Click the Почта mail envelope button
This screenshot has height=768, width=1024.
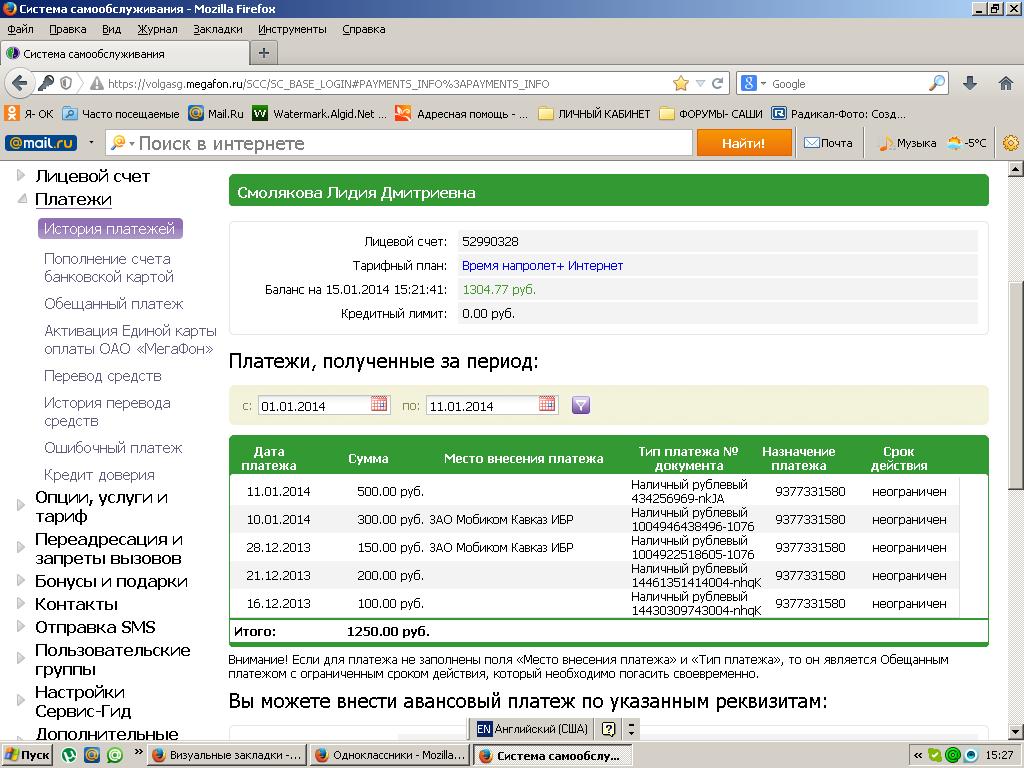click(x=828, y=143)
